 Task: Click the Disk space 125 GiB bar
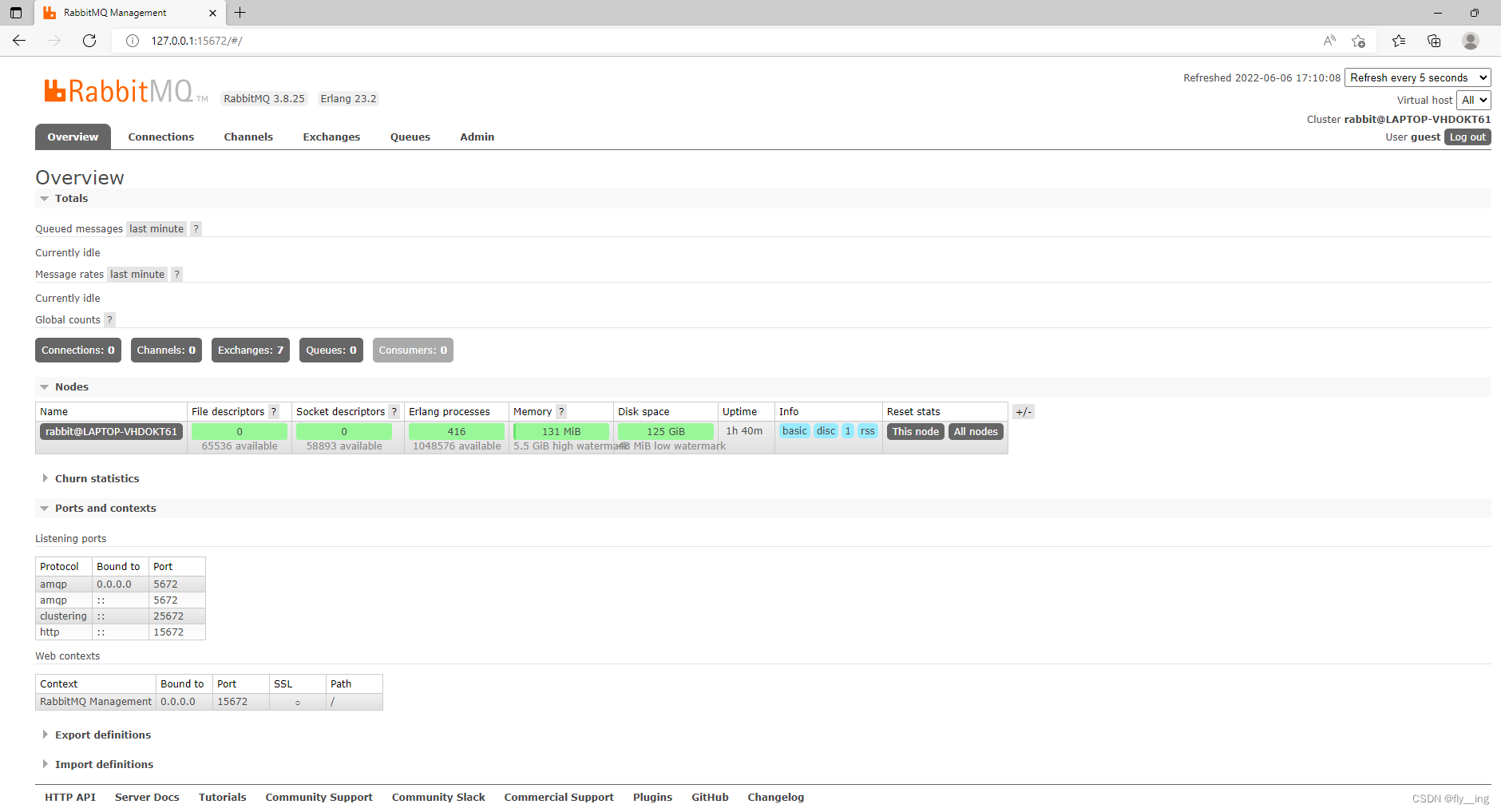point(666,432)
